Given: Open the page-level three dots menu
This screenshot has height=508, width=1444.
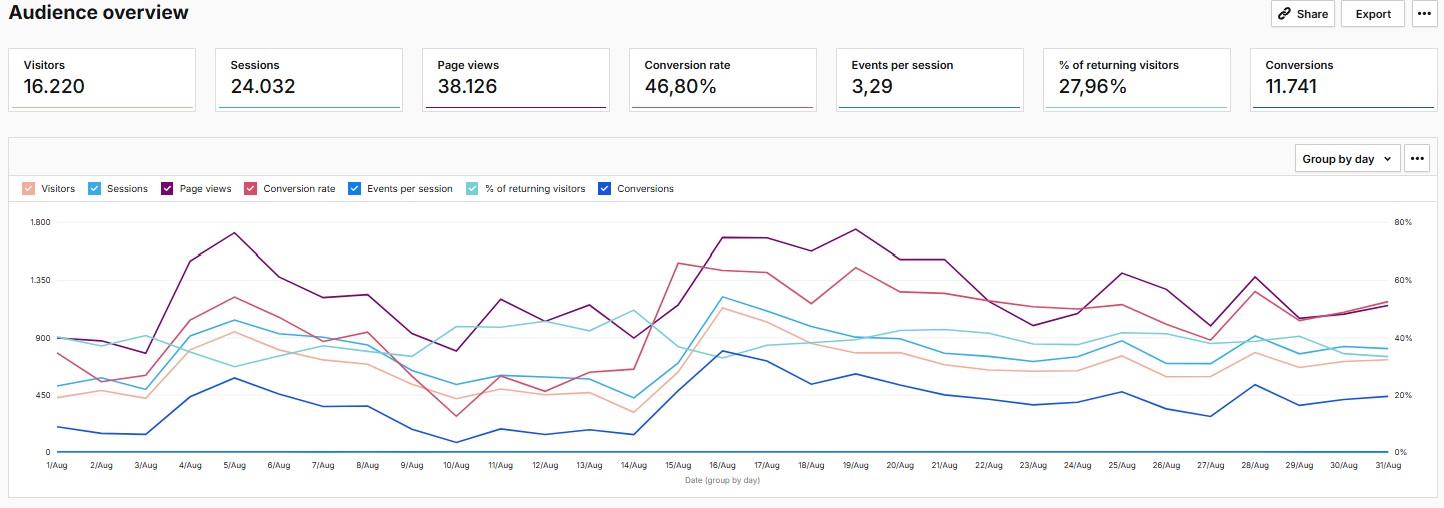Looking at the screenshot, I should (x=1424, y=14).
